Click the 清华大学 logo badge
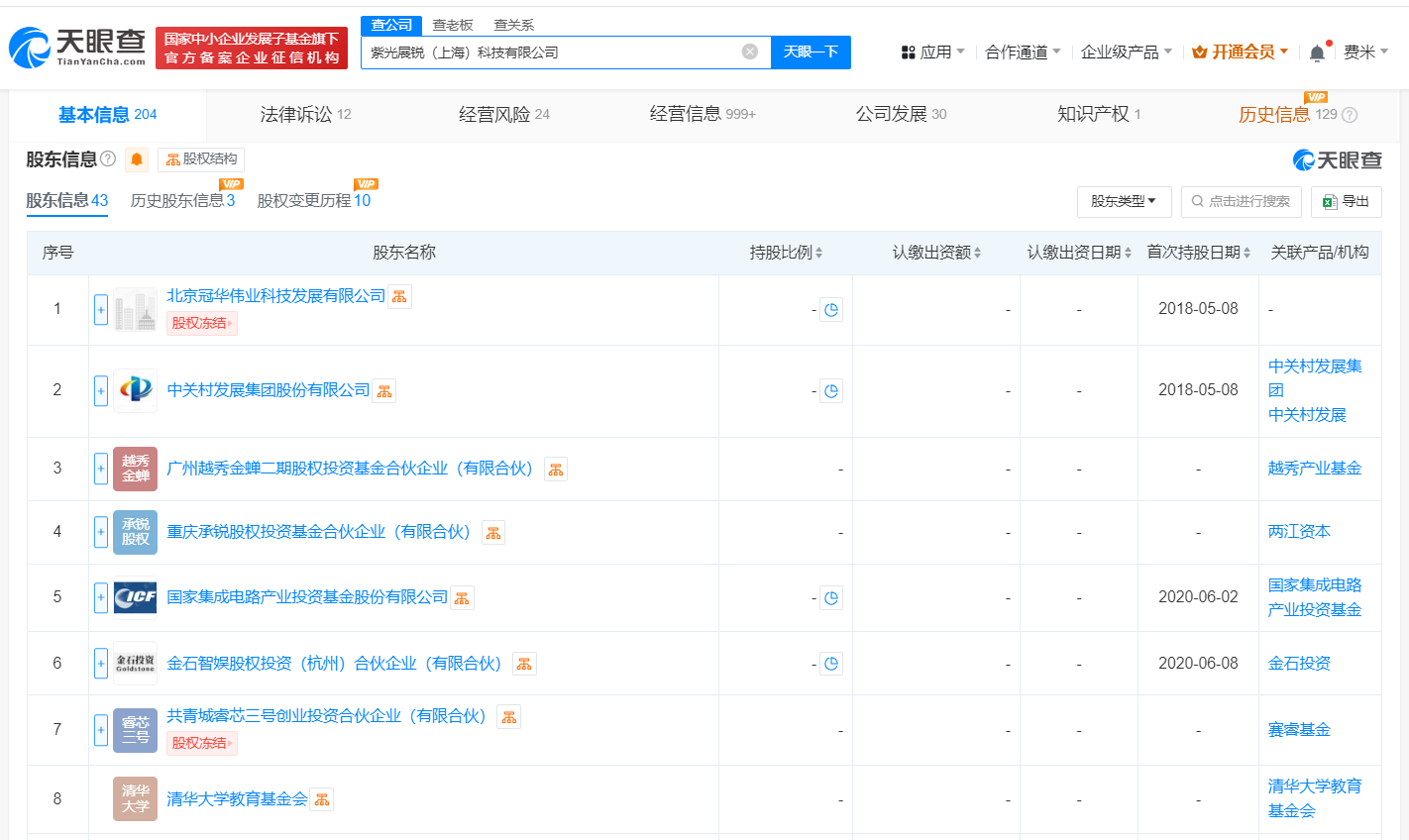Viewport: 1409px width, 840px height. coord(135,799)
